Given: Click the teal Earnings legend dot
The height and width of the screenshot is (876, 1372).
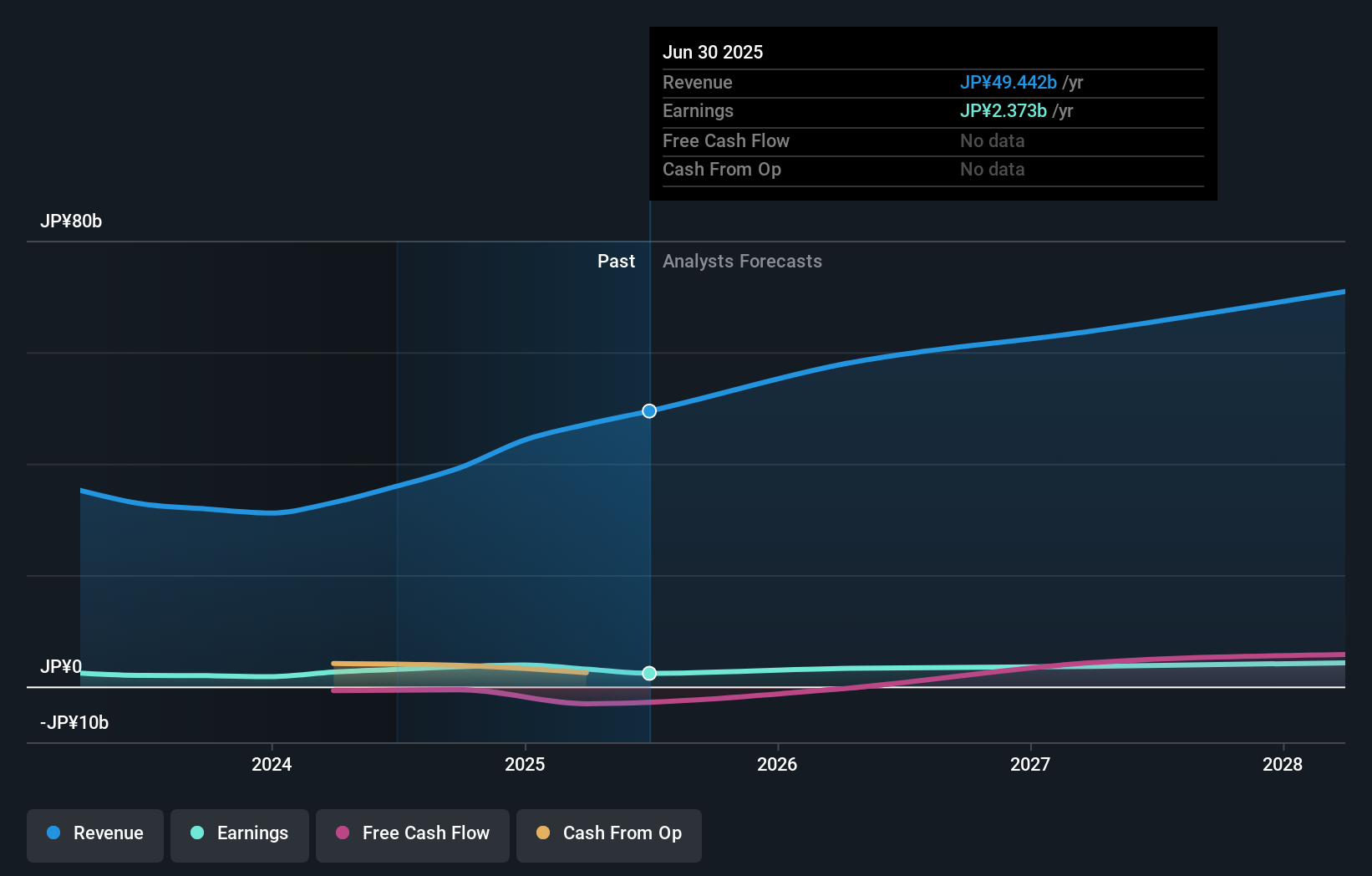Looking at the screenshot, I should [197, 833].
